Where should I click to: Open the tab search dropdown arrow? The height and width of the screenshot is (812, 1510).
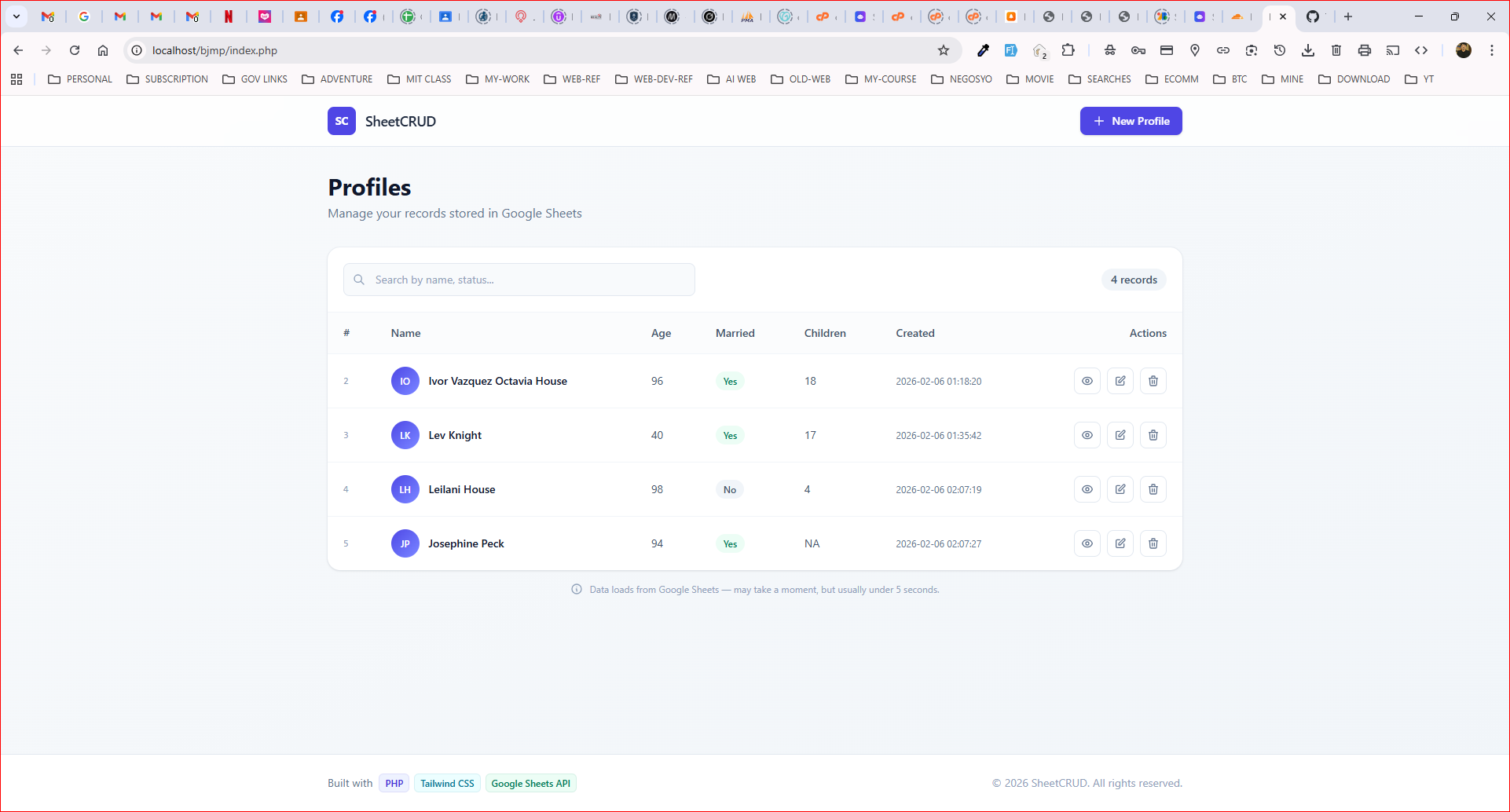[16, 16]
